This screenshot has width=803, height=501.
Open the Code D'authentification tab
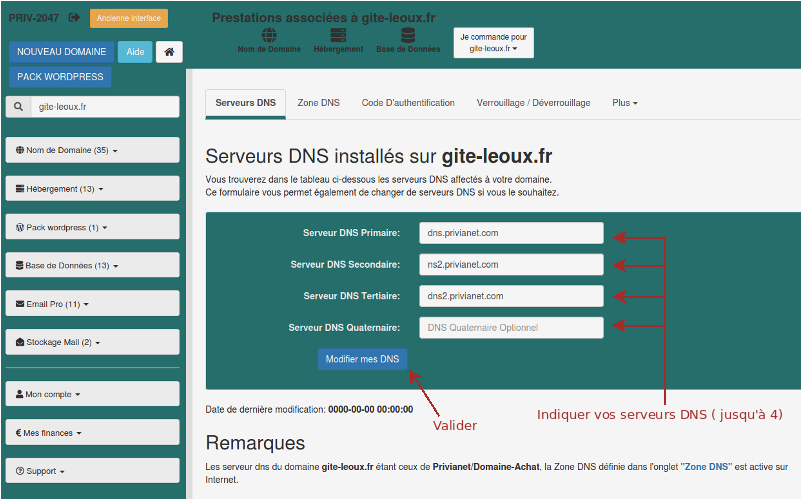tap(408, 103)
